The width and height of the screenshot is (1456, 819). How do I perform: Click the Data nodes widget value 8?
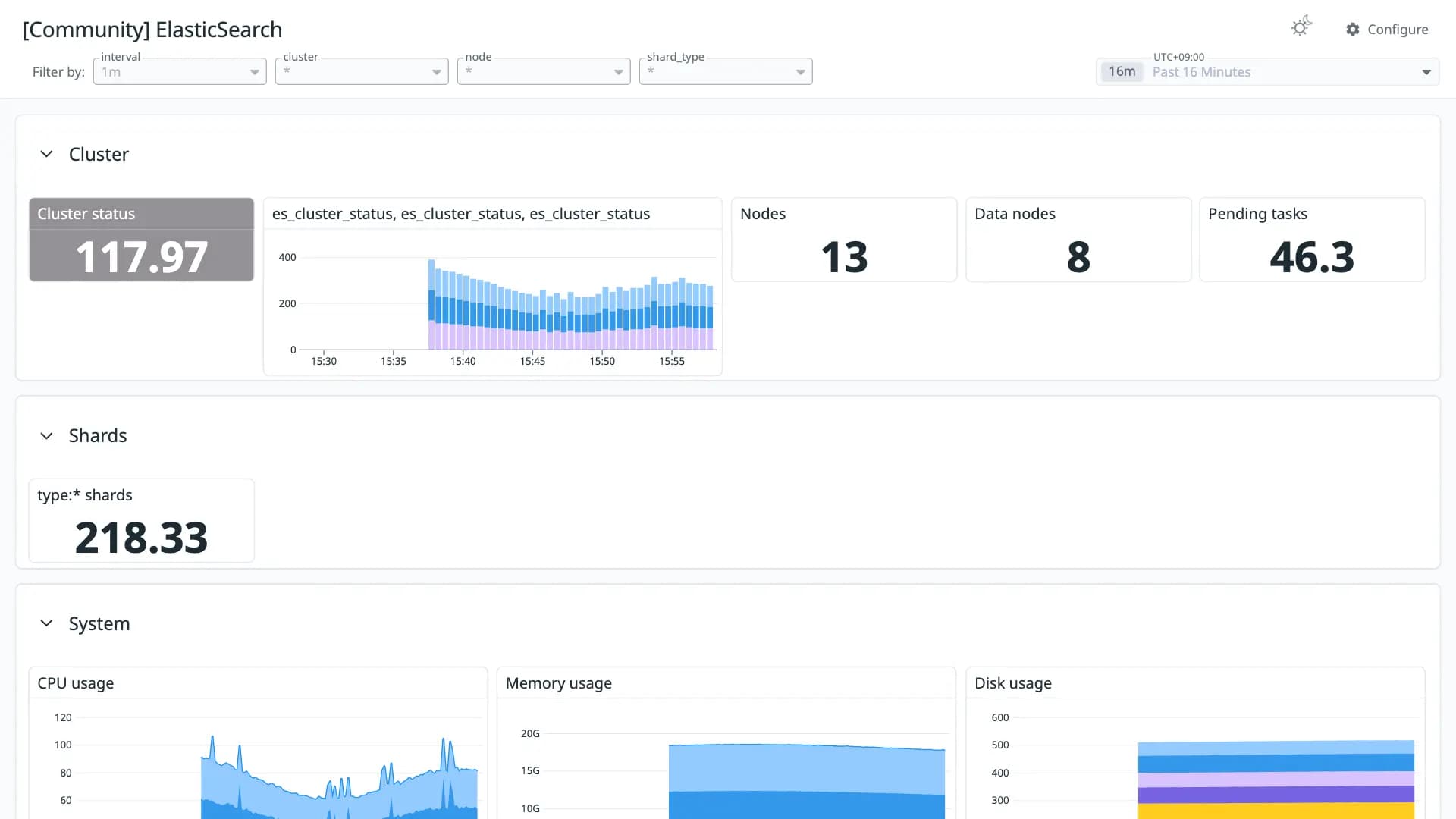(1078, 256)
